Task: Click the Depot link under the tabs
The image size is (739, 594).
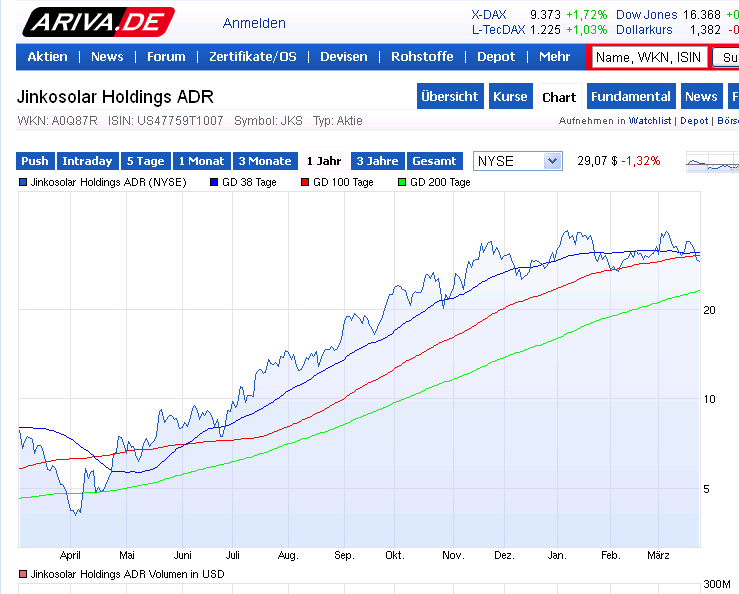Action: (694, 121)
